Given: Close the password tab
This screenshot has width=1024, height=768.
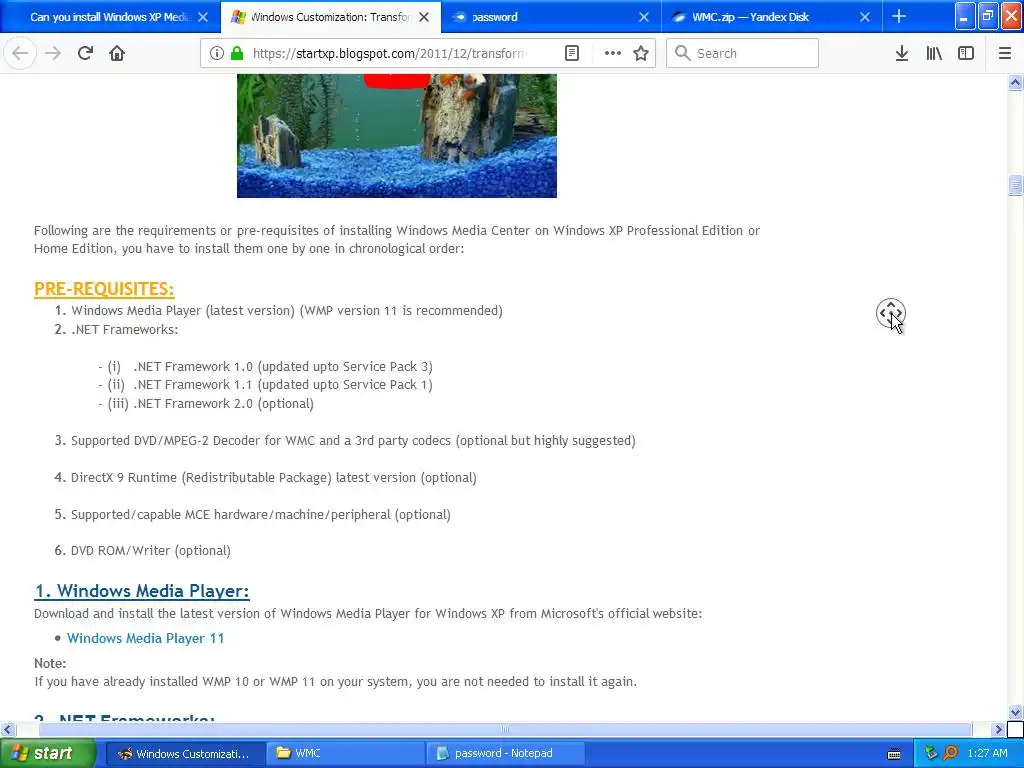Looking at the screenshot, I should click(644, 17).
